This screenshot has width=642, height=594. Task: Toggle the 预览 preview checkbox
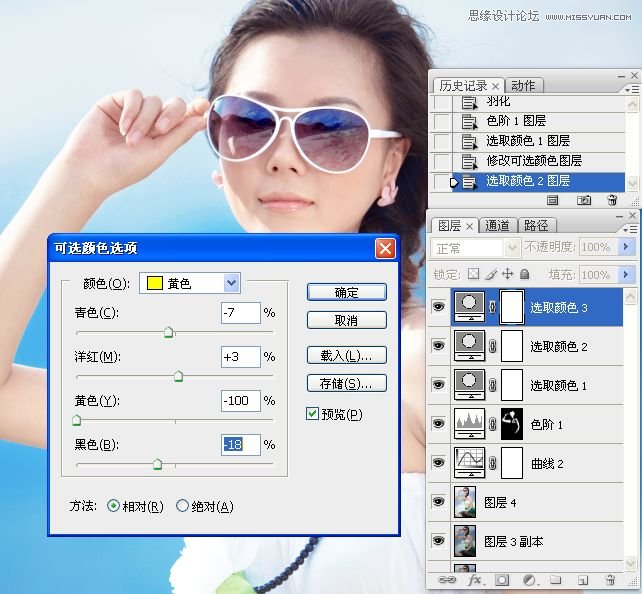[313, 414]
